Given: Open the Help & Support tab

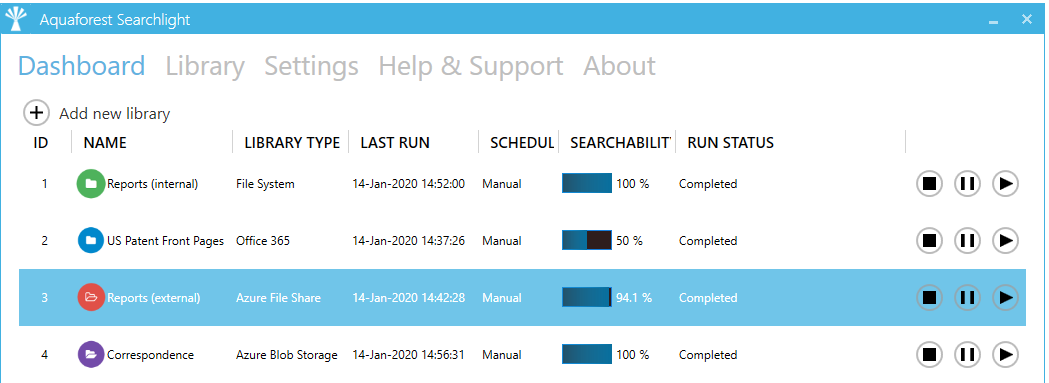Looking at the screenshot, I should (x=470, y=66).
